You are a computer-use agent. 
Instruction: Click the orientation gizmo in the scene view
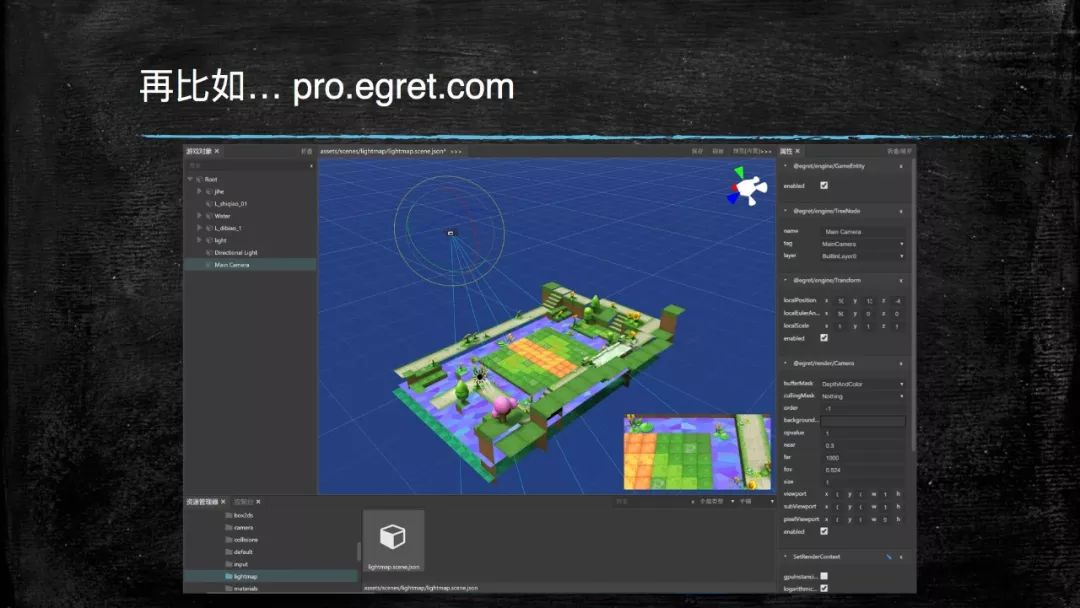[x=747, y=187]
